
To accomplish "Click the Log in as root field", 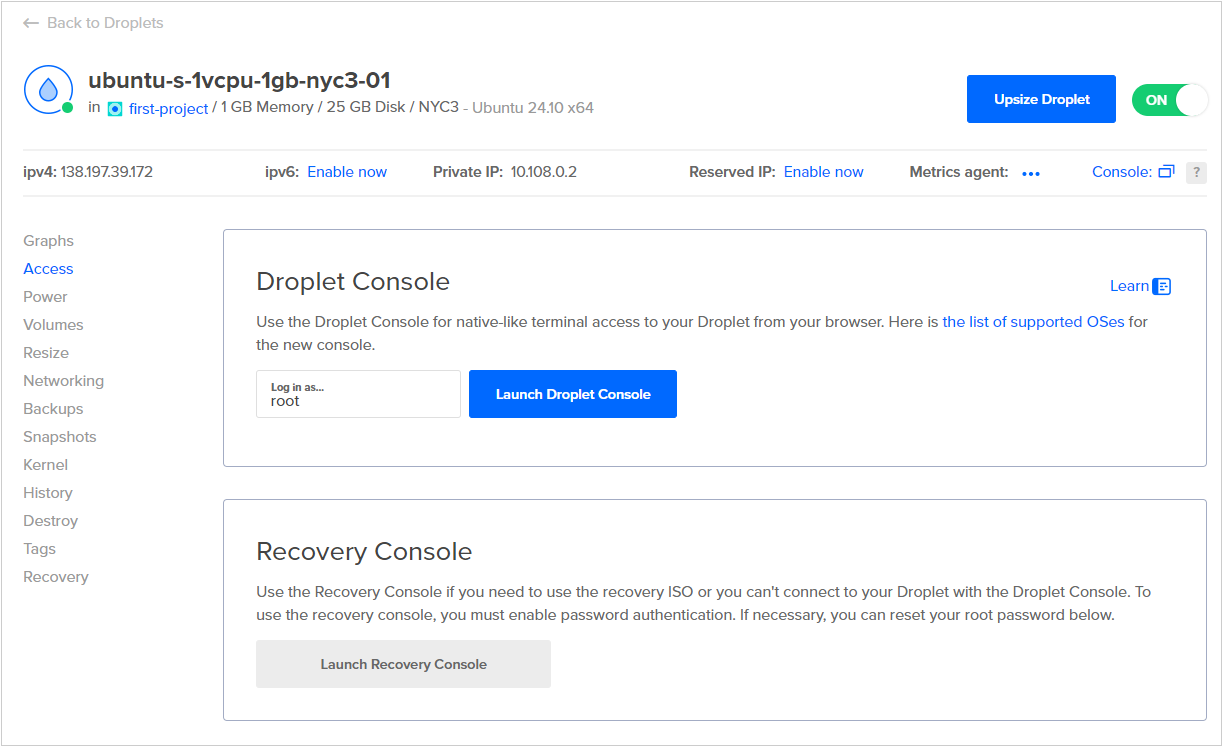I will coord(357,393).
